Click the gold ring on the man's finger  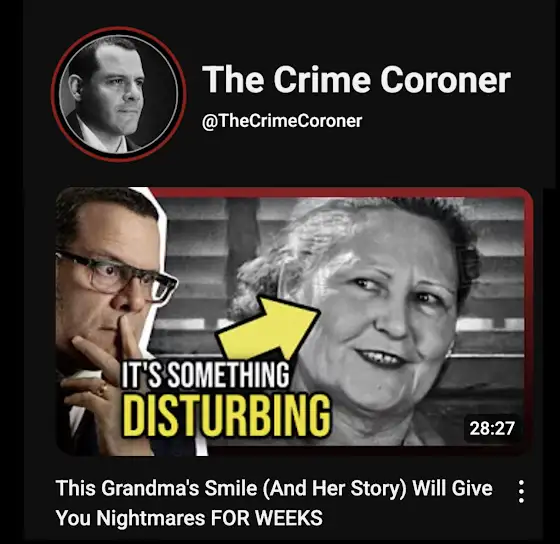(x=103, y=389)
